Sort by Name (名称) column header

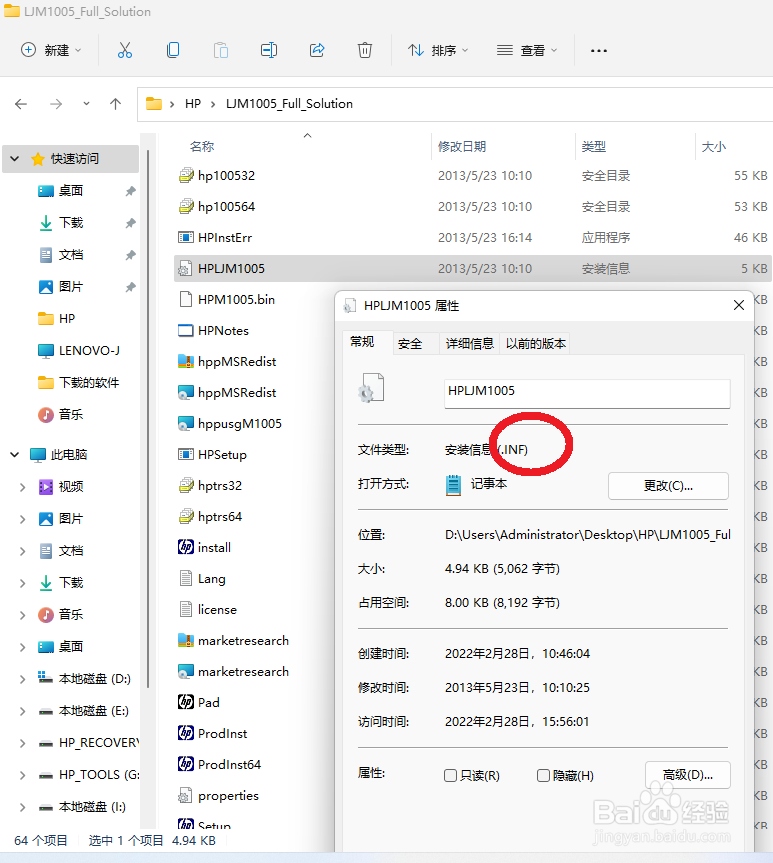coord(203,146)
